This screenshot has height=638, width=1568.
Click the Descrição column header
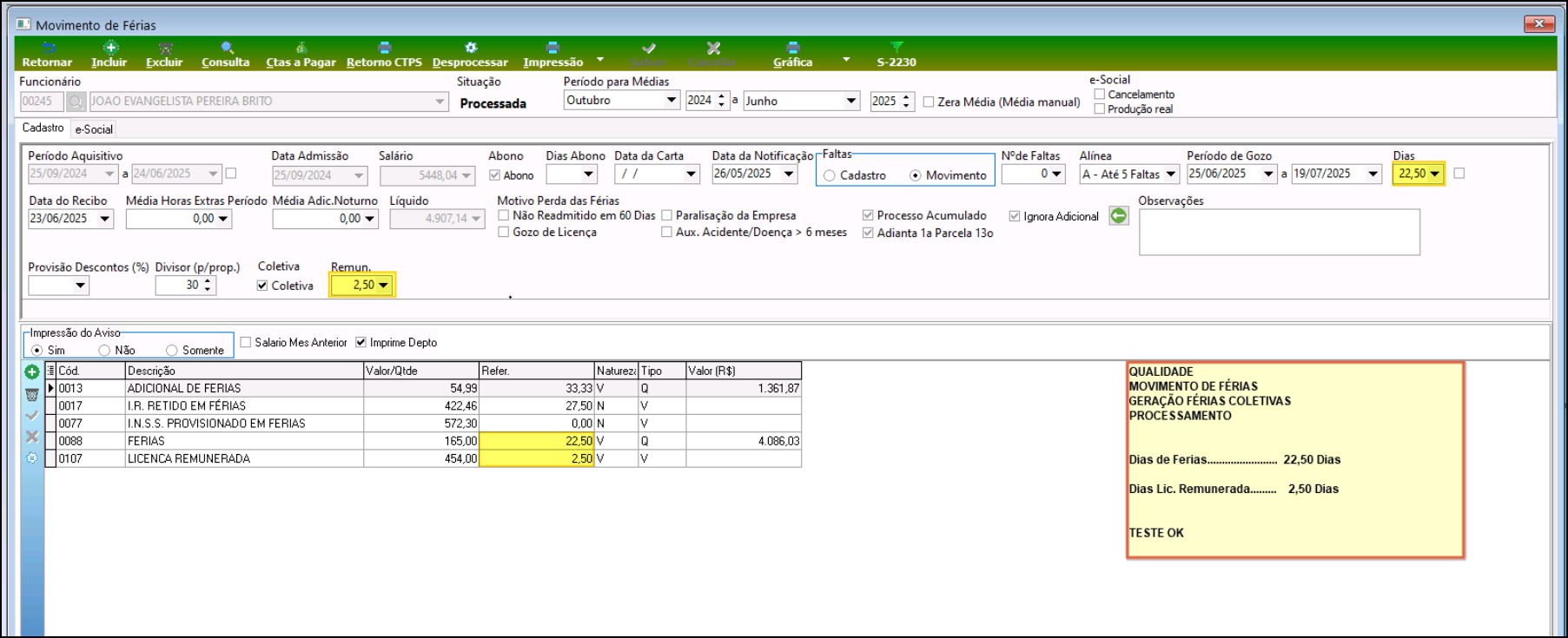pyautogui.click(x=244, y=371)
